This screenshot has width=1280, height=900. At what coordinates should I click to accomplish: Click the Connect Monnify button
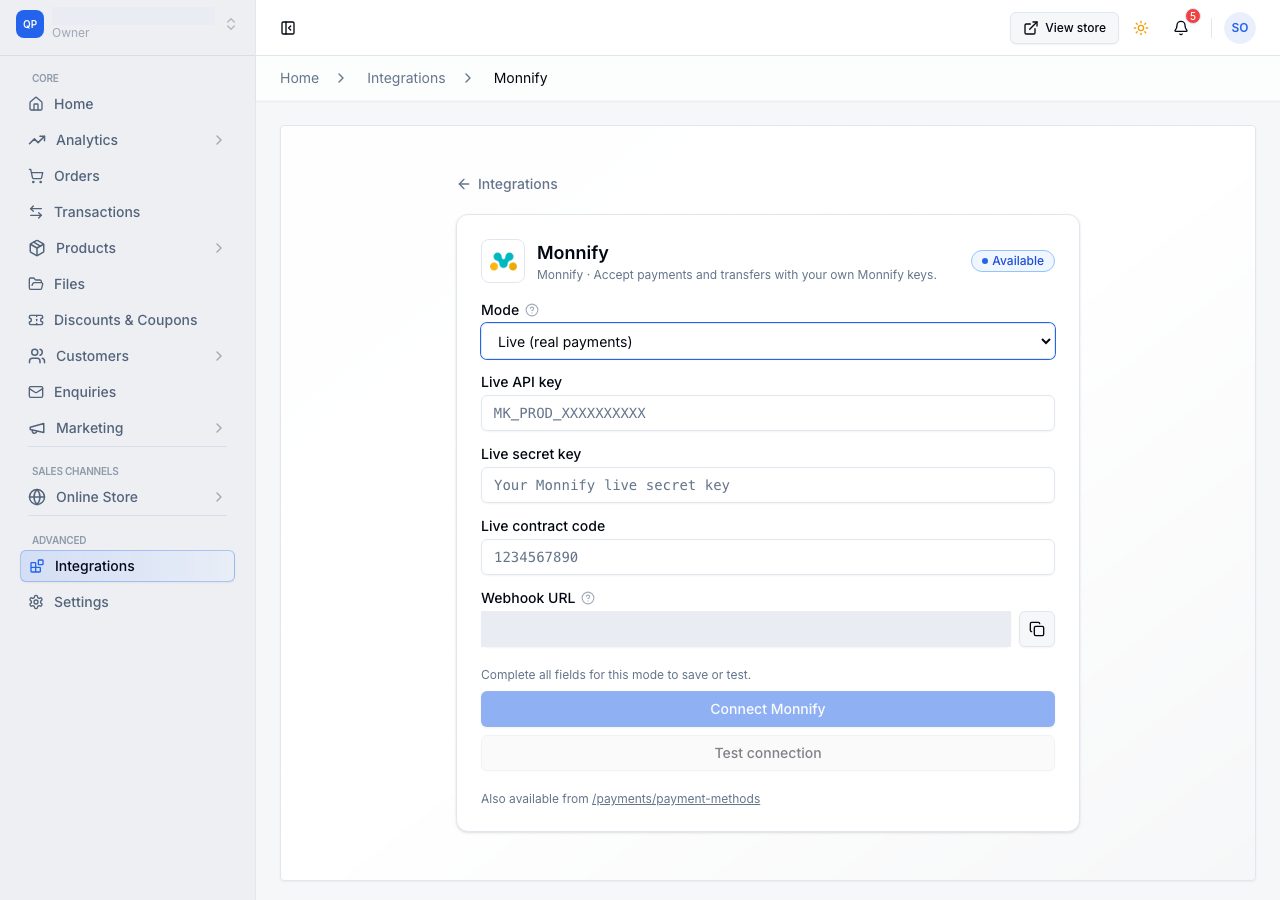[768, 709]
